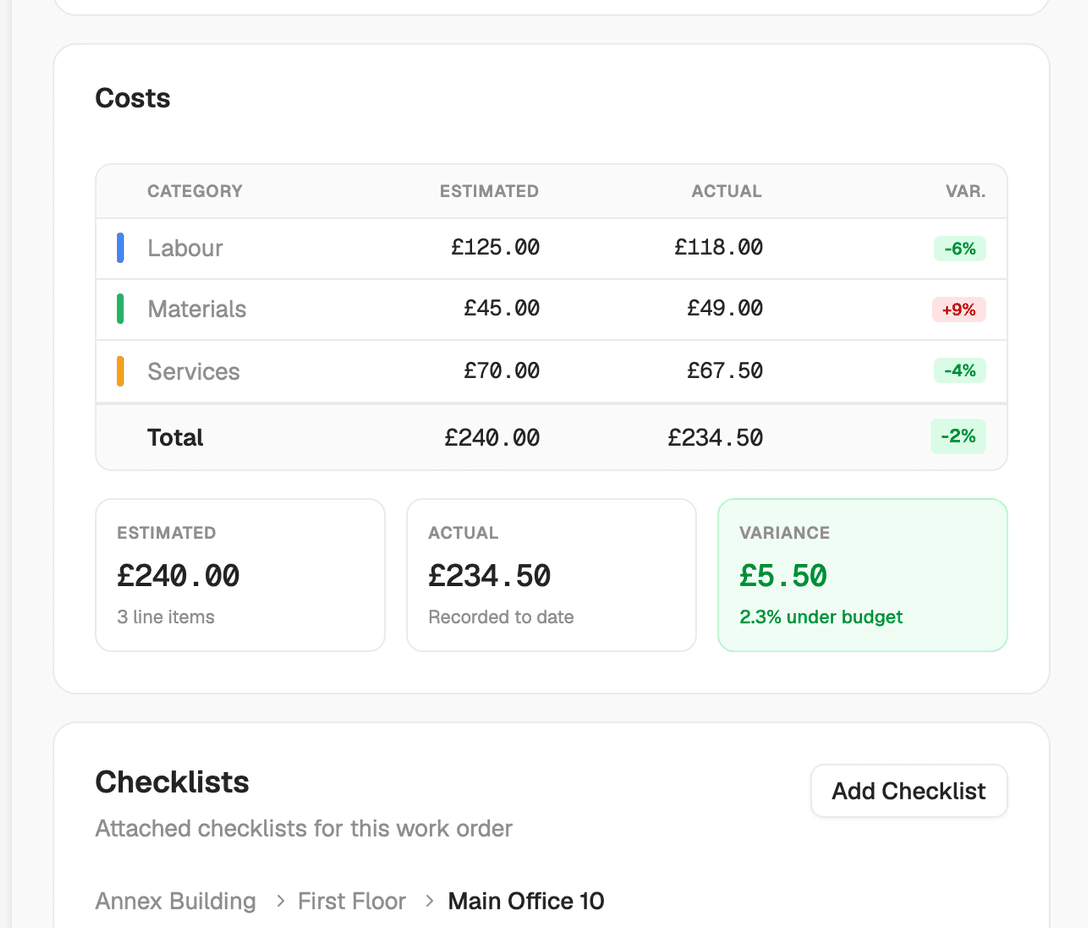Click the Total row label
Screen dimensions: 1088x928
coord(175,437)
